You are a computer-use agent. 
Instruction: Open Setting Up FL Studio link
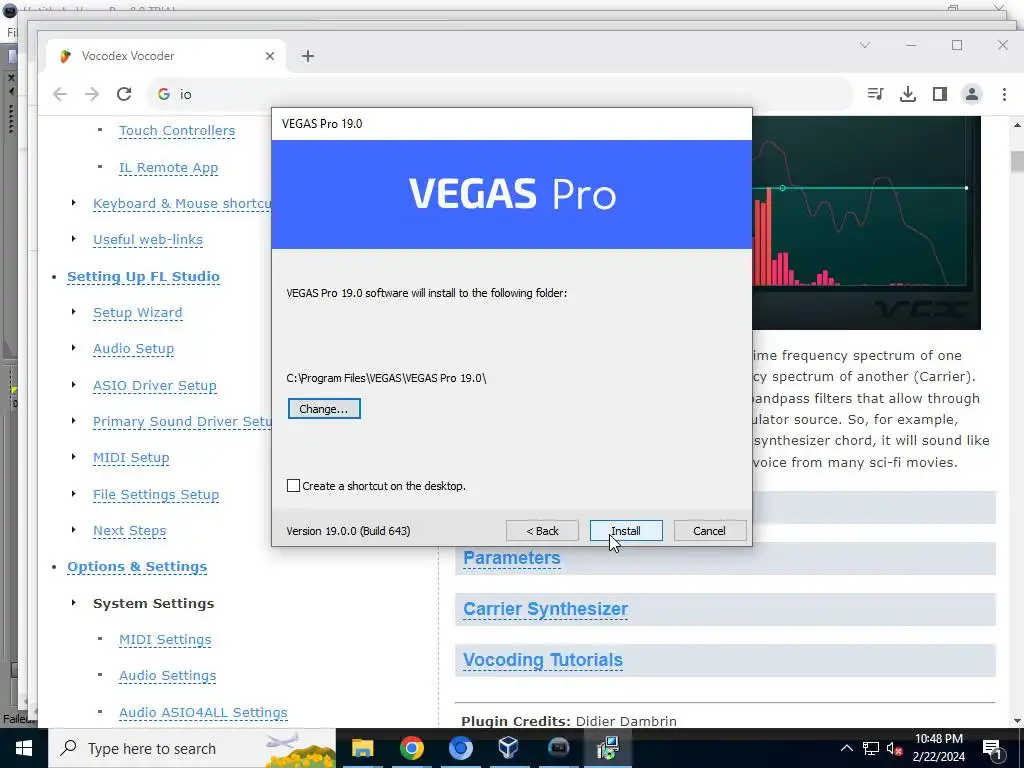(x=144, y=276)
